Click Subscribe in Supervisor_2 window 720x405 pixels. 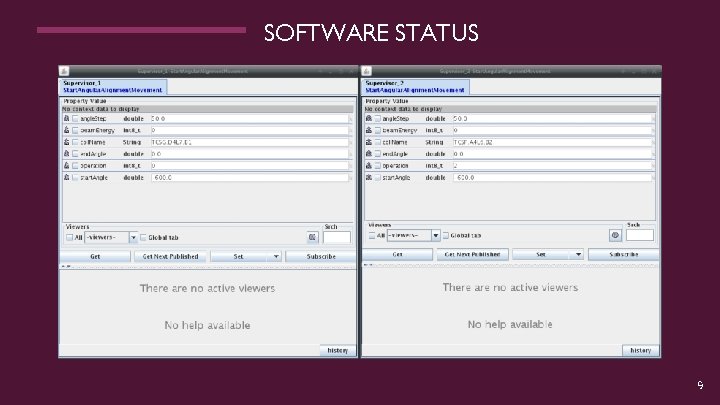(624, 254)
